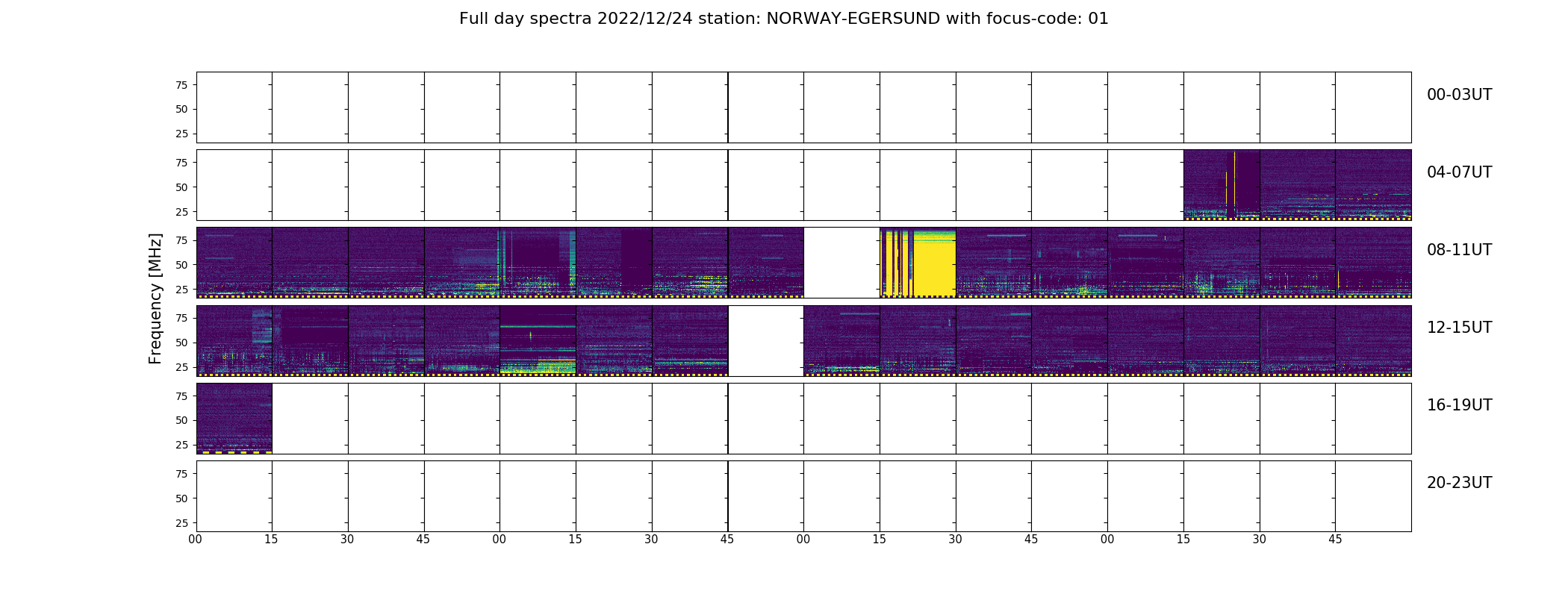Click the last spectrogram panel in the 12-15UT row
This screenshot has width=1568, height=597.
pos(1373,340)
